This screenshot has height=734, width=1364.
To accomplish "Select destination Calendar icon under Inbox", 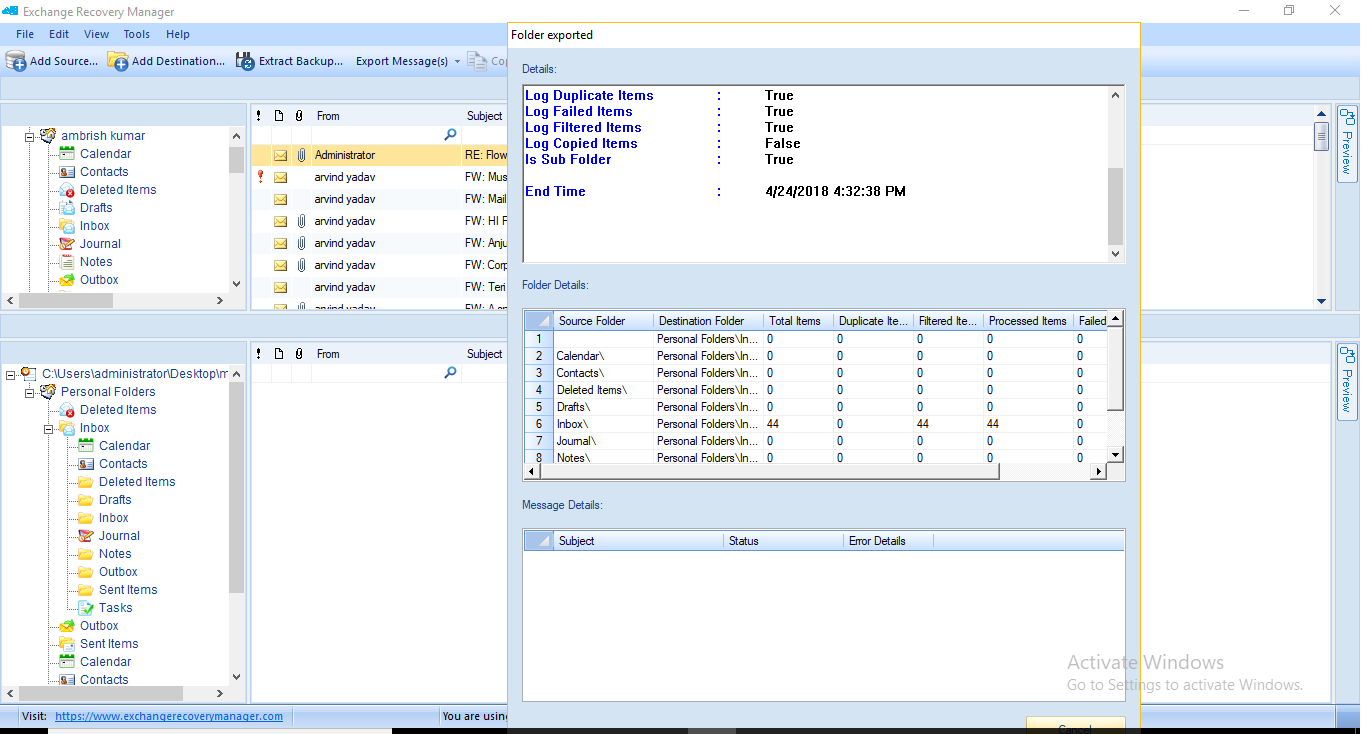I will (86, 446).
